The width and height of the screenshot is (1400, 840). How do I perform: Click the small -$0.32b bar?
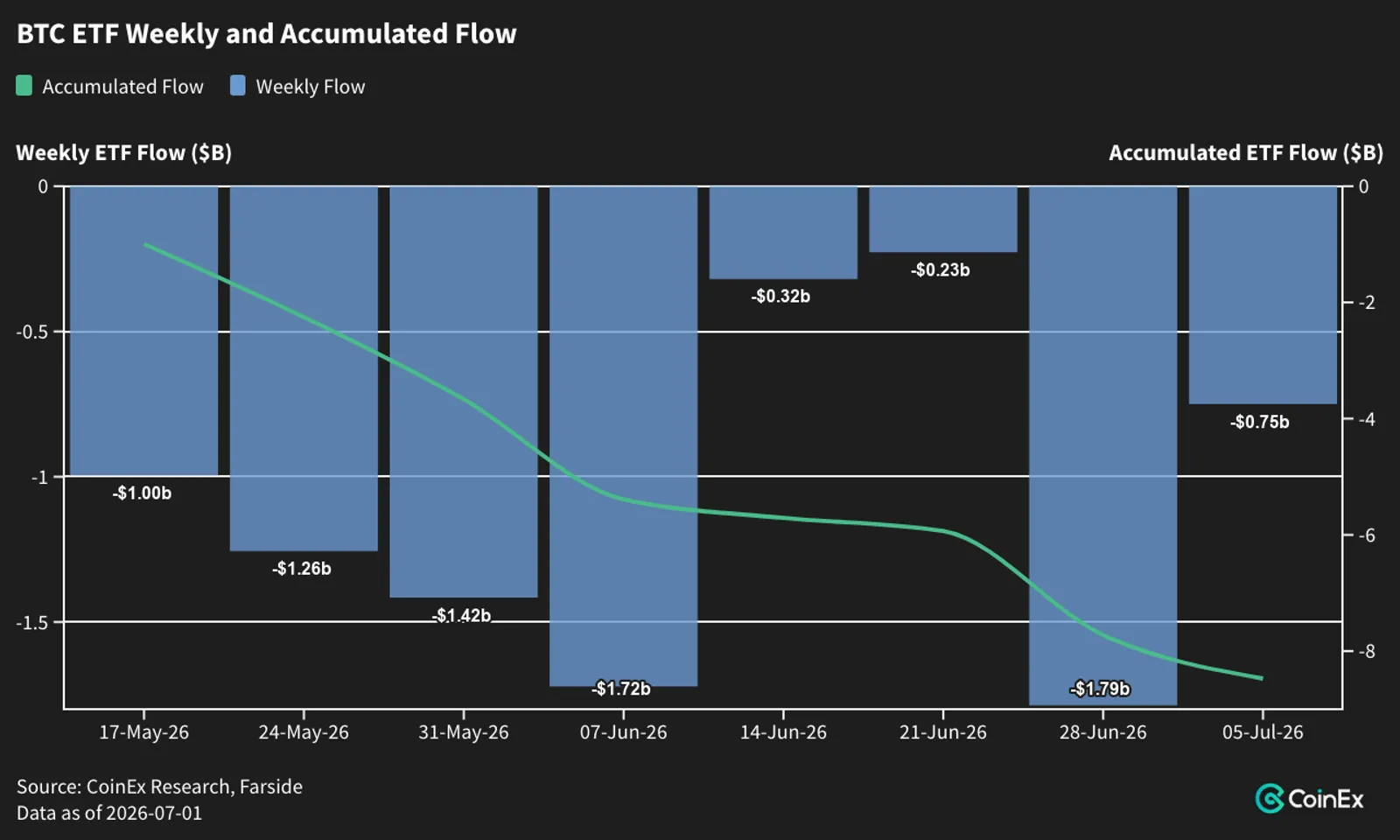[783, 233]
